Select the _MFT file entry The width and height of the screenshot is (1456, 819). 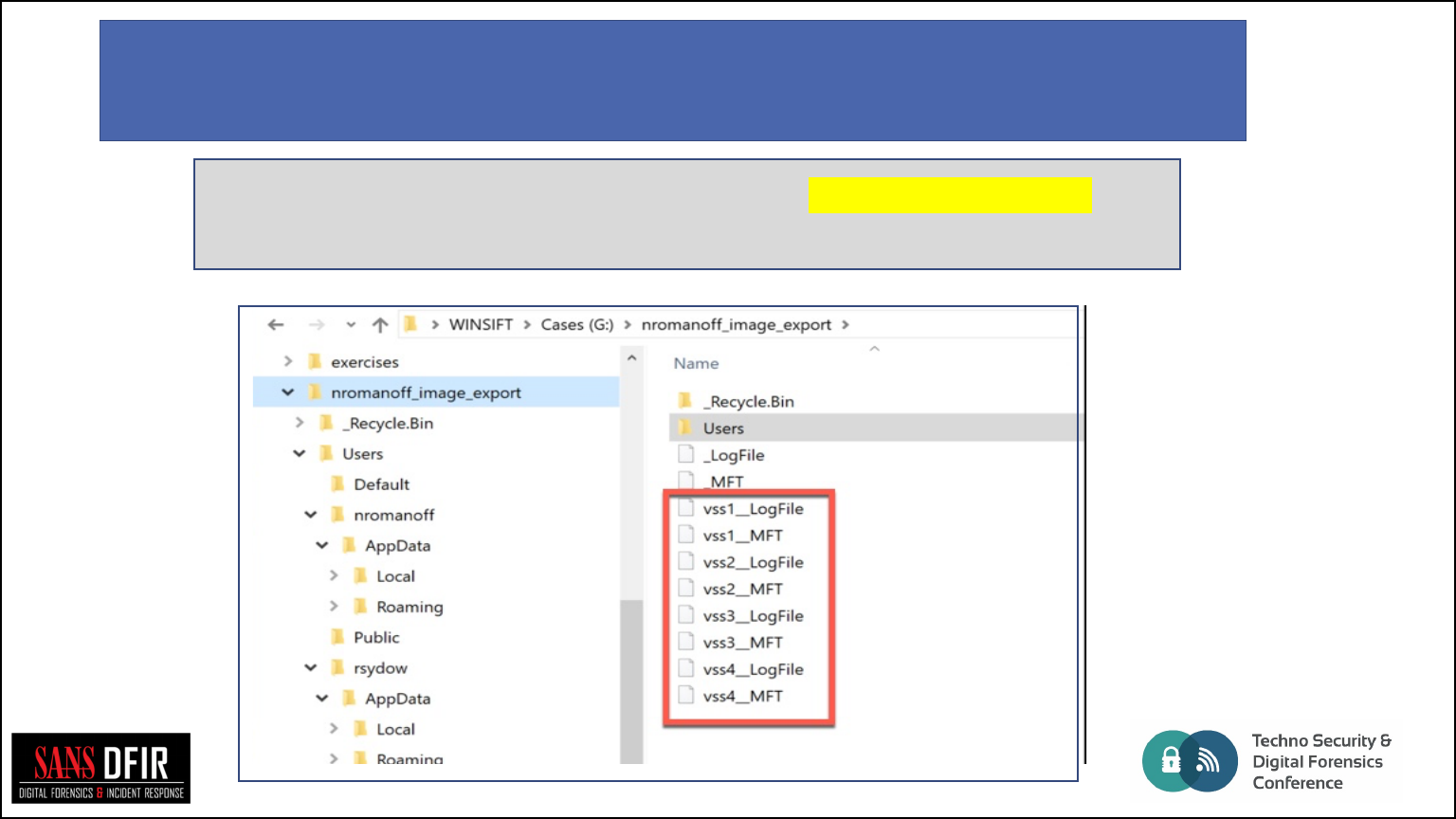tap(723, 482)
